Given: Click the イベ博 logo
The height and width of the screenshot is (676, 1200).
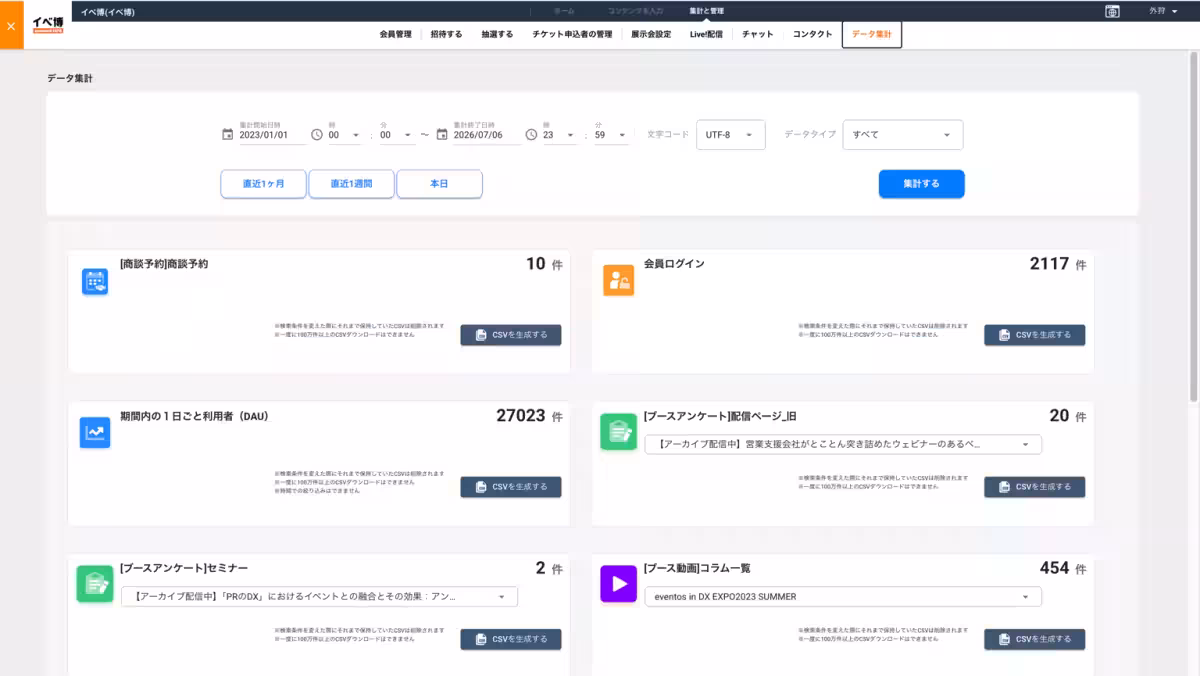Looking at the screenshot, I should 48,24.
